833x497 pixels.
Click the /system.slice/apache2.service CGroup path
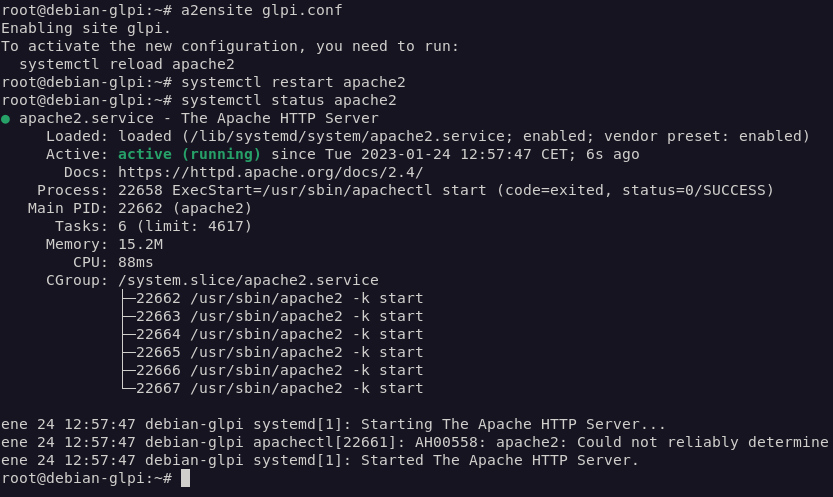pos(248,280)
